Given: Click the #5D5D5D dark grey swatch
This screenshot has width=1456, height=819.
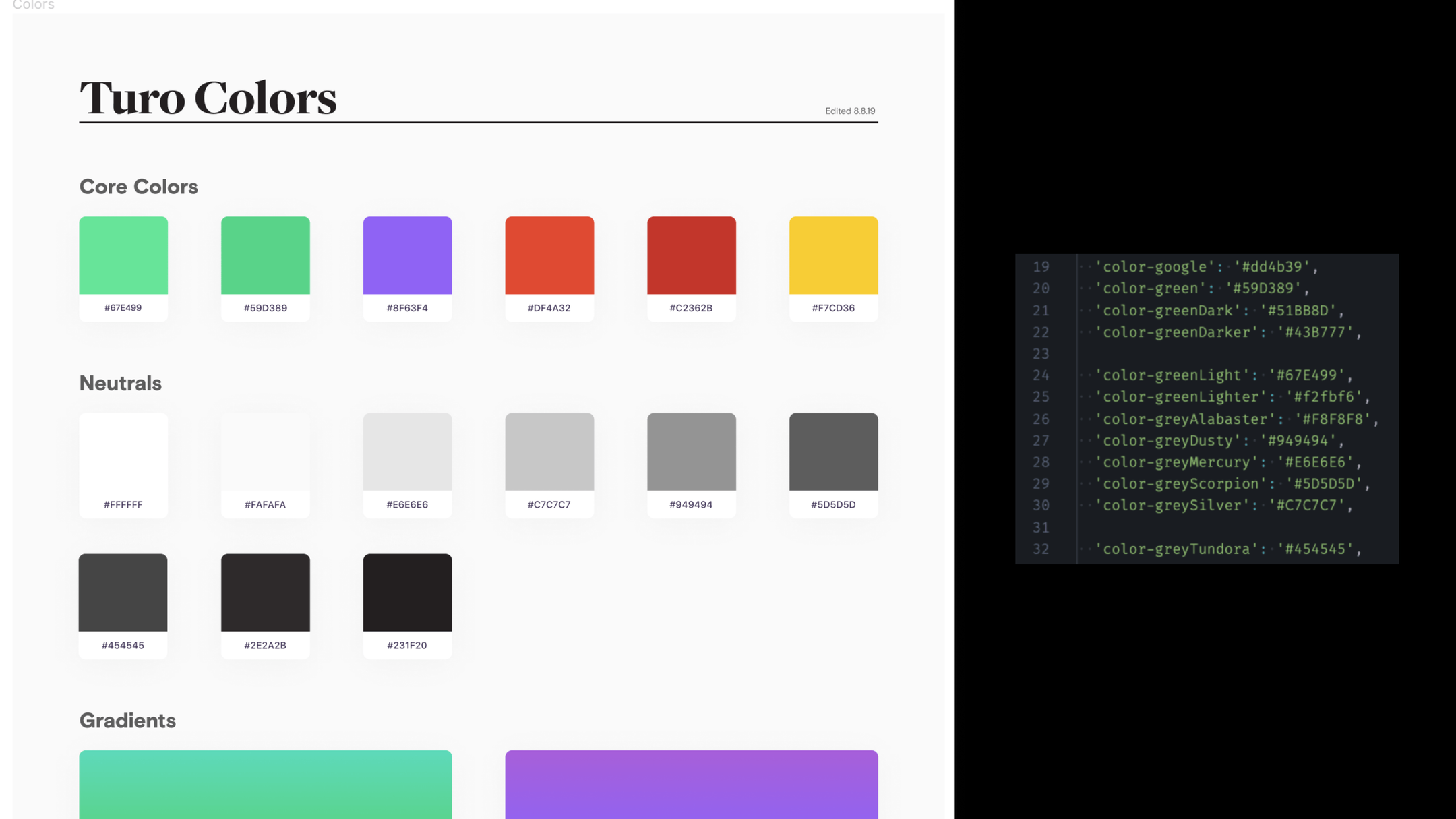Looking at the screenshot, I should click(833, 452).
